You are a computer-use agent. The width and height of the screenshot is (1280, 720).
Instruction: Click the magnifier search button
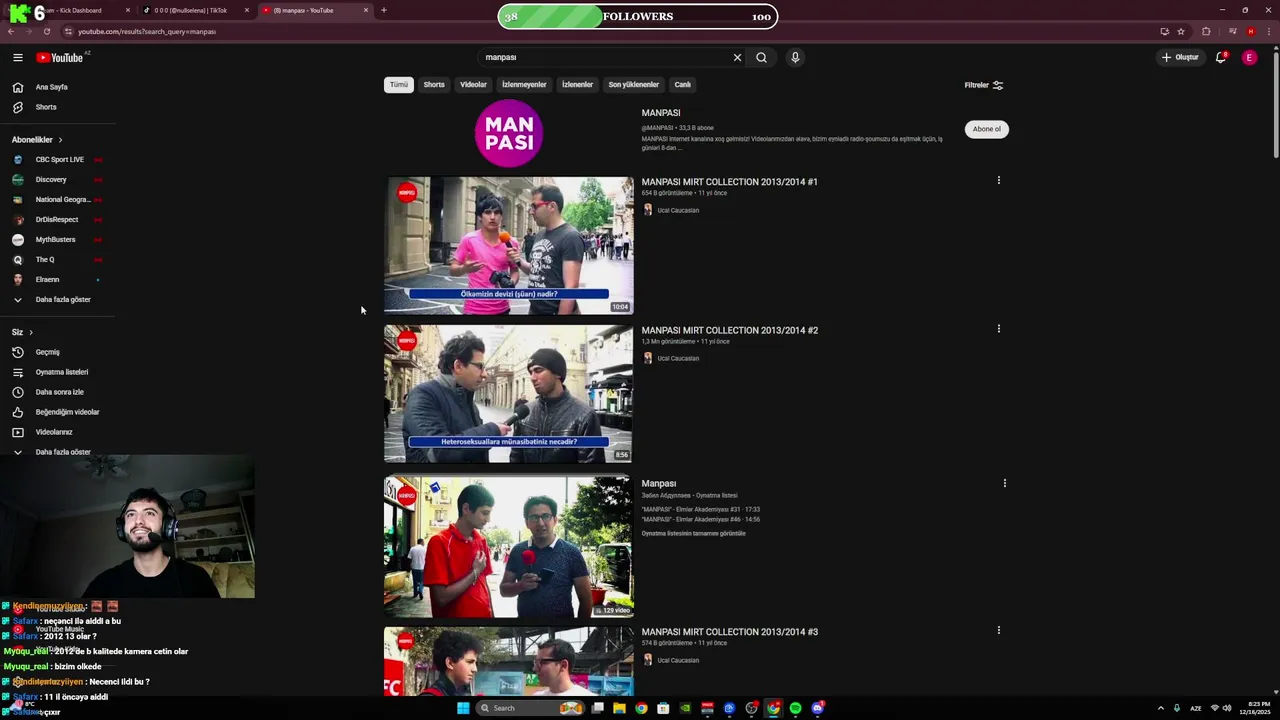click(761, 57)
